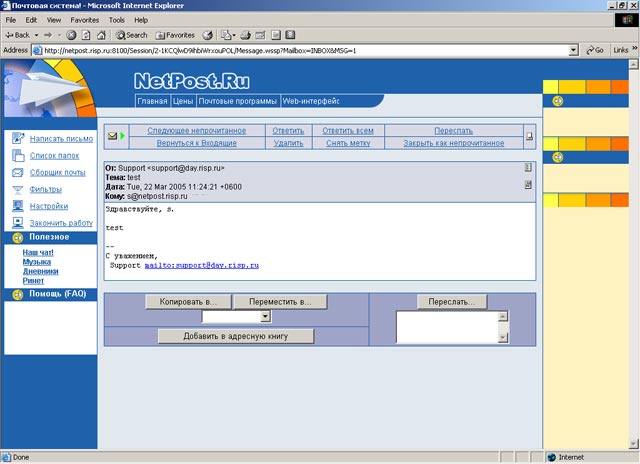Open the Почтовые программы tab

pyautogui.click(x=238, y=101)
